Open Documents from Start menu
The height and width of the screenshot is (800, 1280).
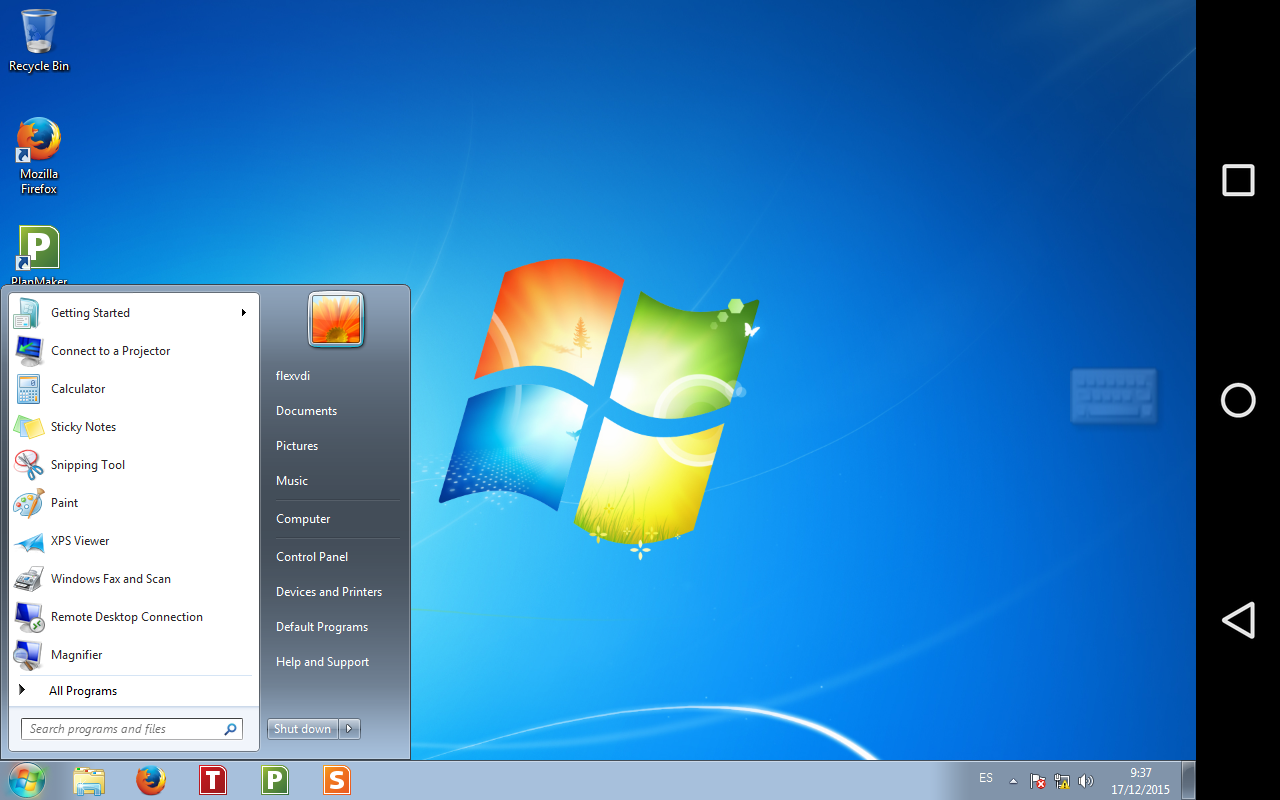click(306, 411)
